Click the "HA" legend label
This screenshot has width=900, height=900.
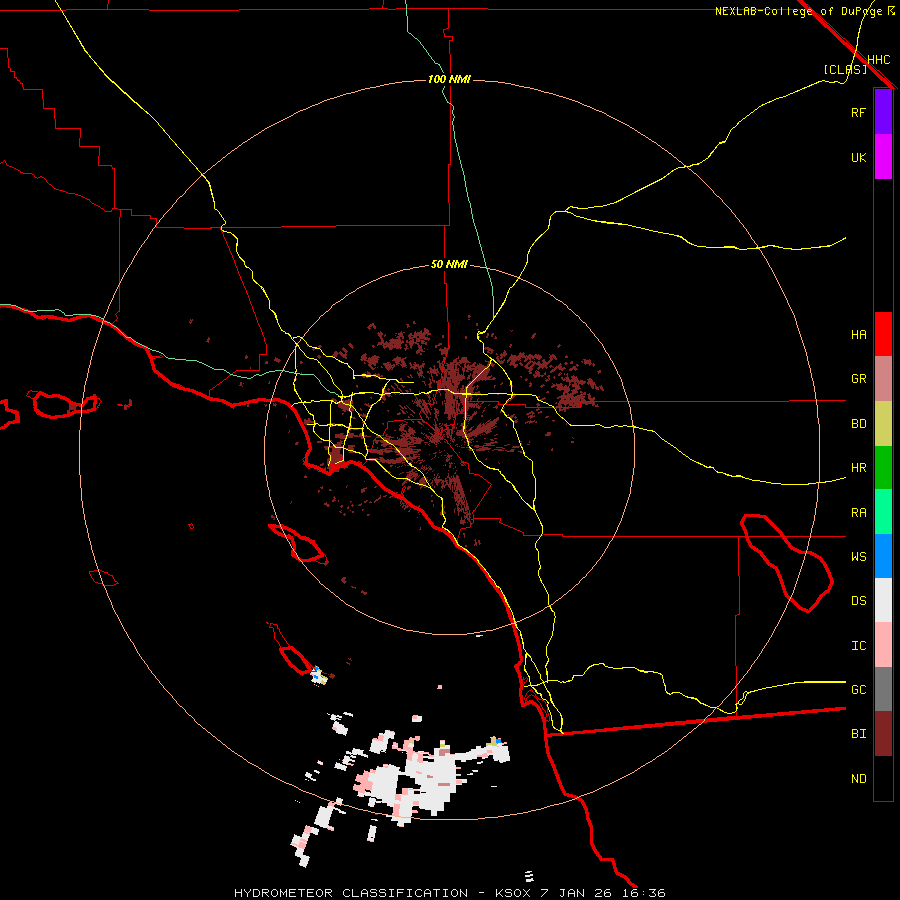(858, 334)
